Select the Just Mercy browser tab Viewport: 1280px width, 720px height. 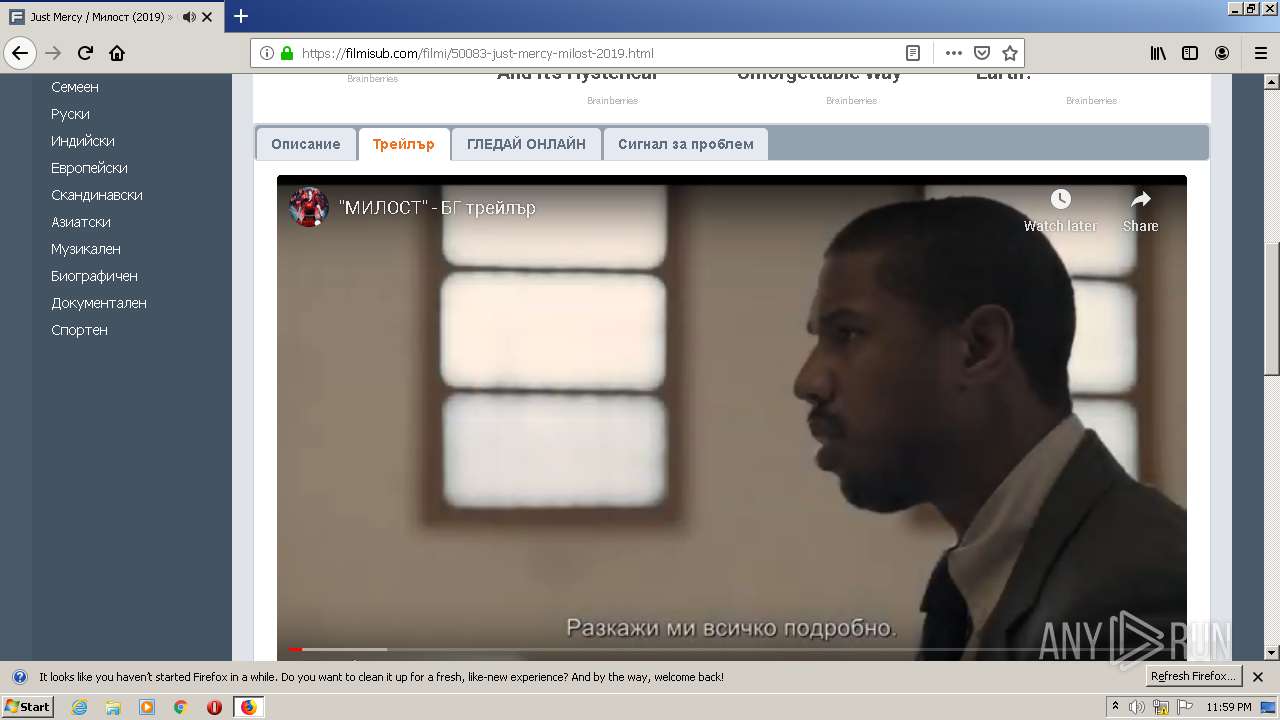[112, 17]
